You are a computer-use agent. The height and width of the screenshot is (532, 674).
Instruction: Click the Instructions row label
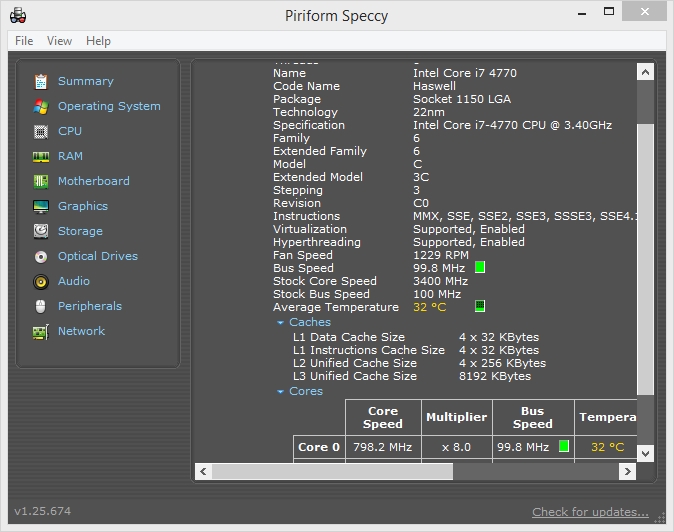point(306,216)
